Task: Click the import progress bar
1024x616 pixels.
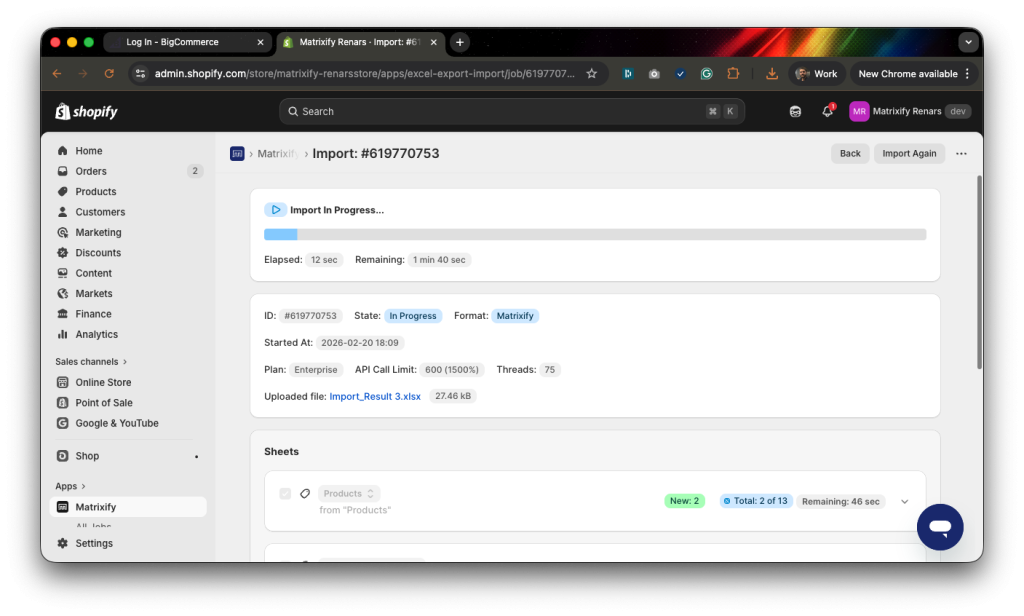Action: click(x=595, y=233)
